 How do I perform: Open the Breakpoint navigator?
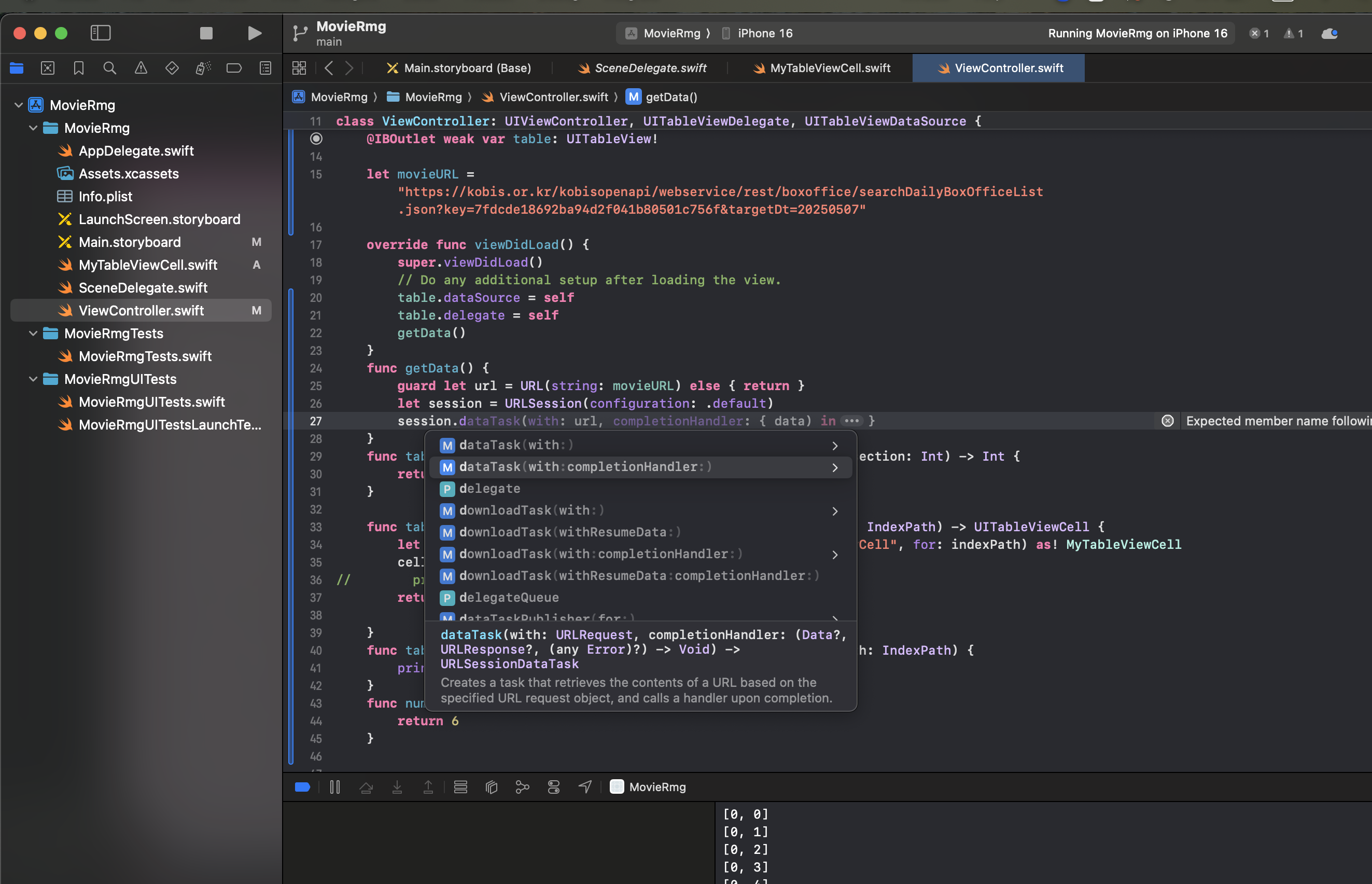click(x=234, y=68)
